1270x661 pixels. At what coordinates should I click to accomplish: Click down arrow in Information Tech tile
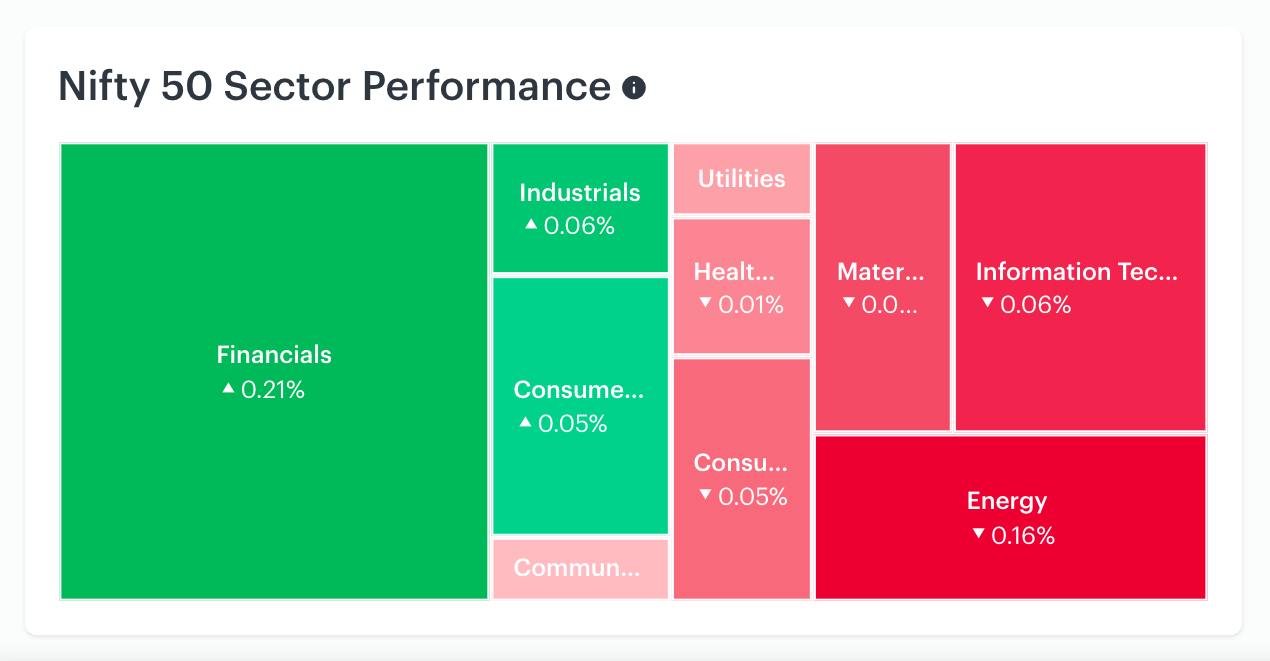point(987,303)
